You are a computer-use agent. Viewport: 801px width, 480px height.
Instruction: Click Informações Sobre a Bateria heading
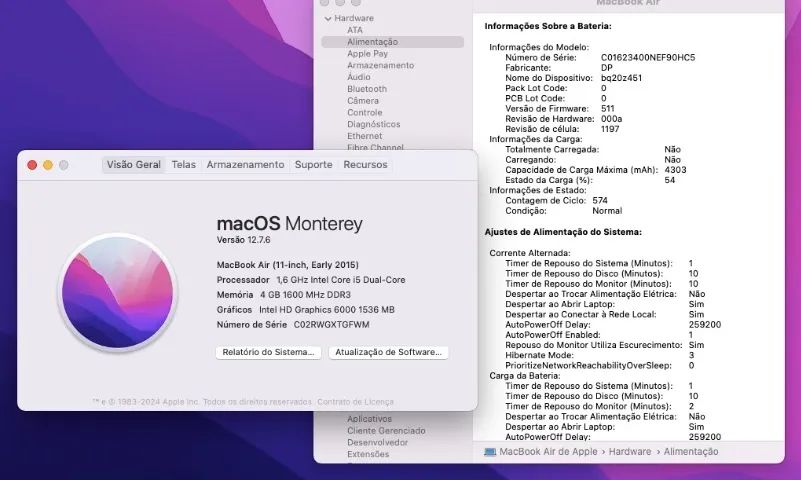[x=548, y=26]
